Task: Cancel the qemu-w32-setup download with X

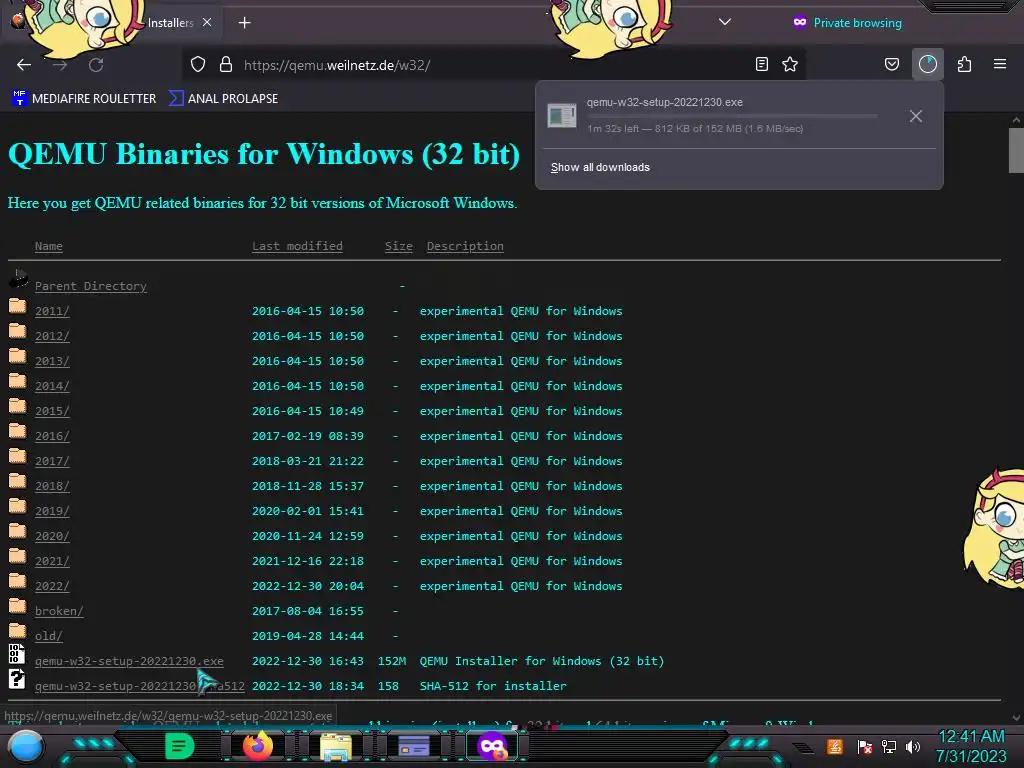Action: pyautogui.click(x=916, y=116)
